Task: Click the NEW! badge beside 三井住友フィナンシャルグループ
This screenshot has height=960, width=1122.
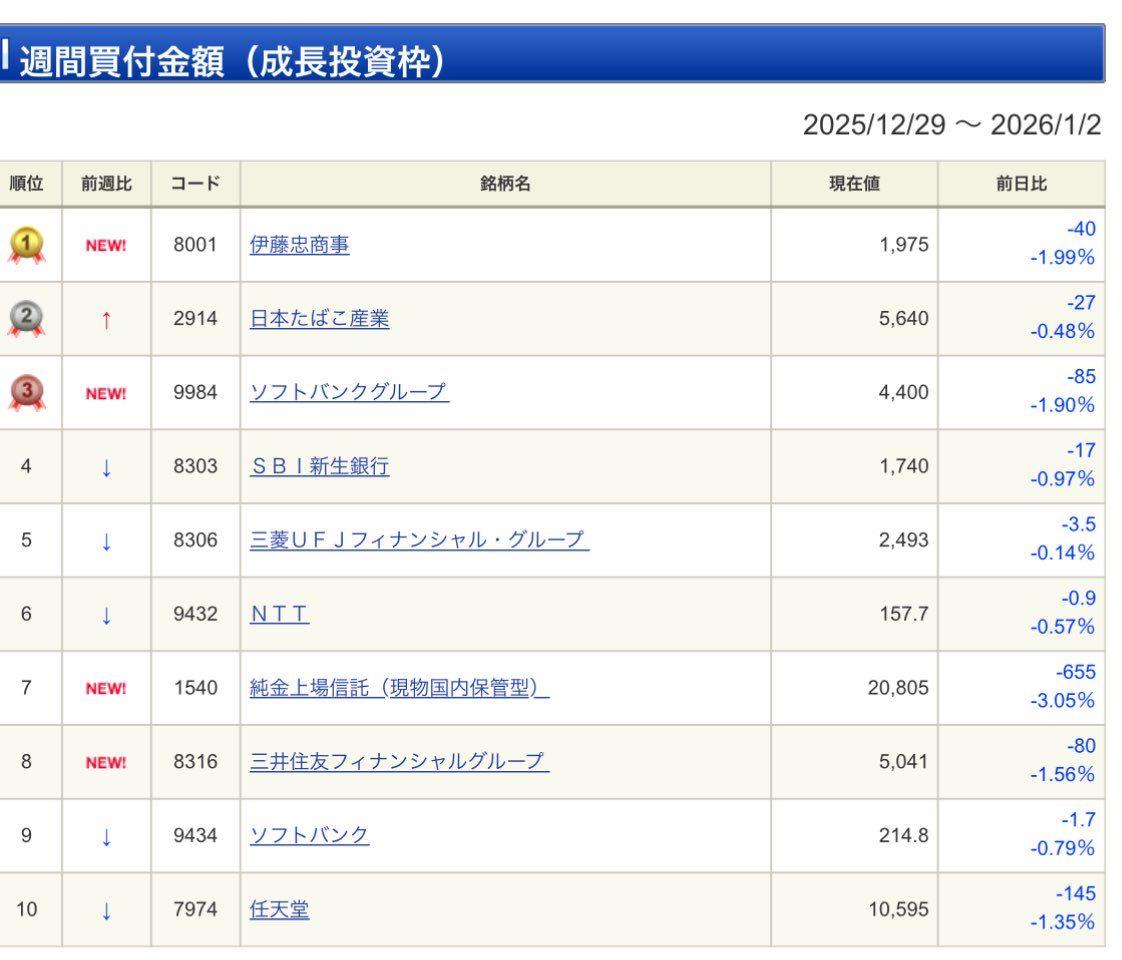Action: [x=107, y=762]
